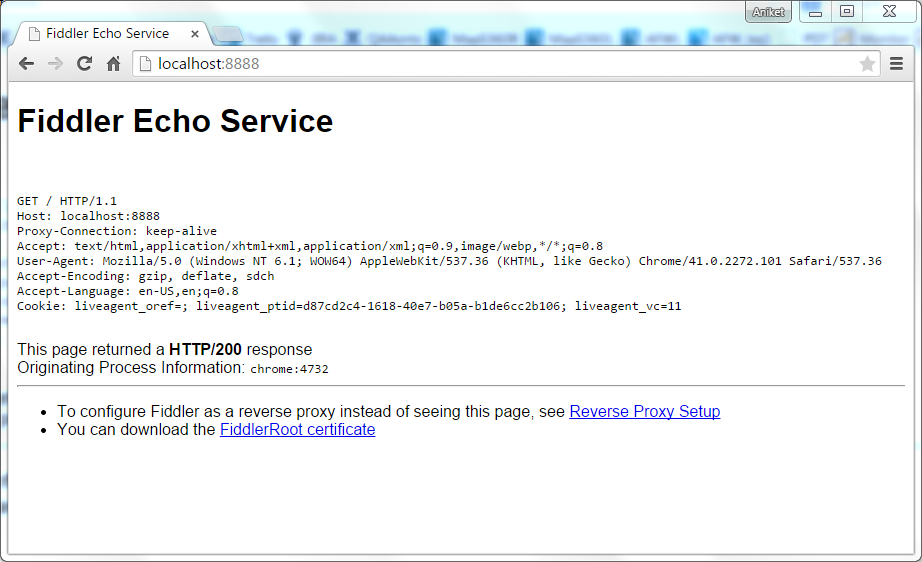The image size is (922, 562).
Task: Click the forward navigation arrow
Action: pos(55,63)
